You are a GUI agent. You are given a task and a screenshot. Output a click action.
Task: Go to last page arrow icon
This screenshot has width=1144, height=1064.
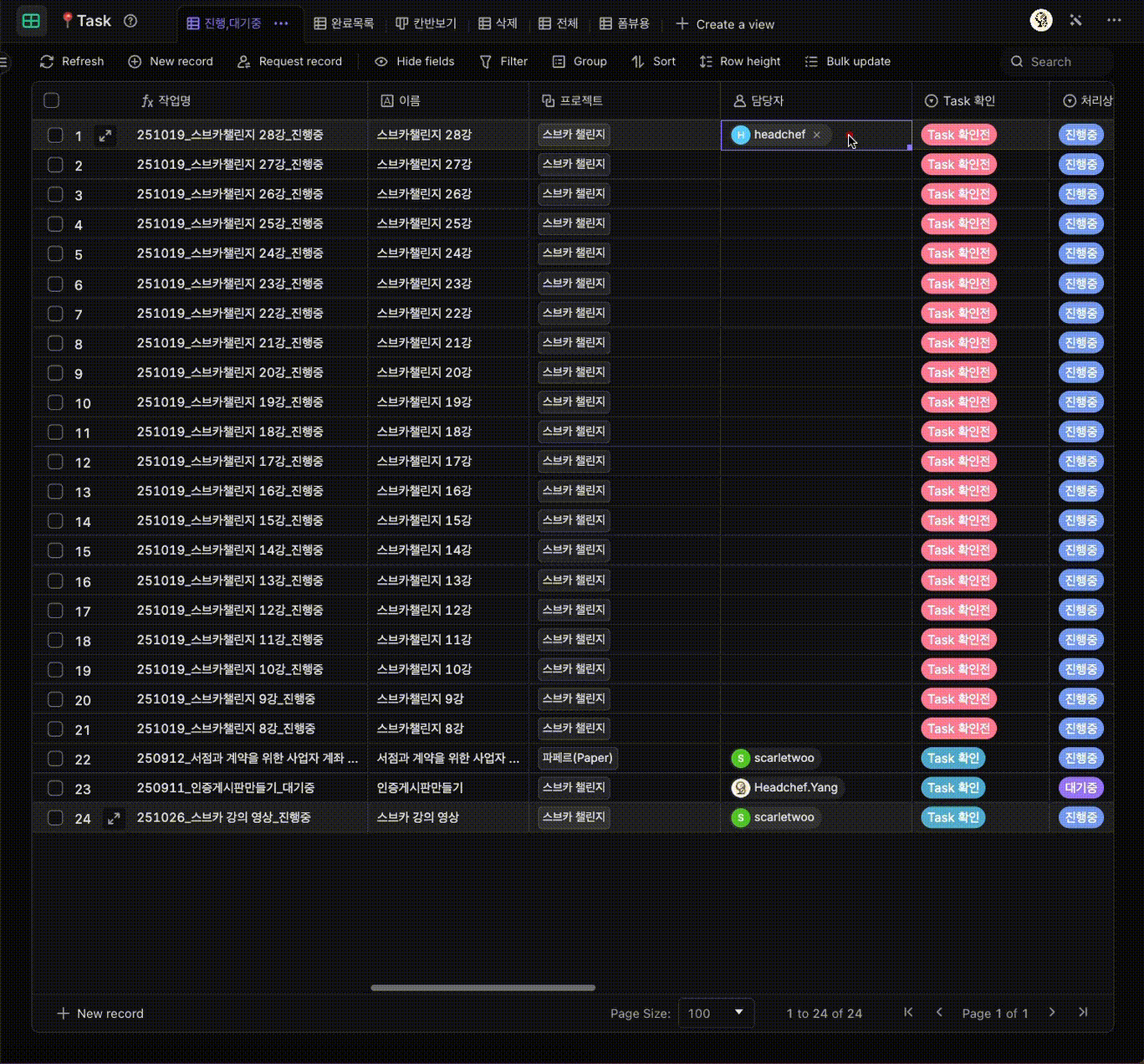click(x=1083, y=1012)
